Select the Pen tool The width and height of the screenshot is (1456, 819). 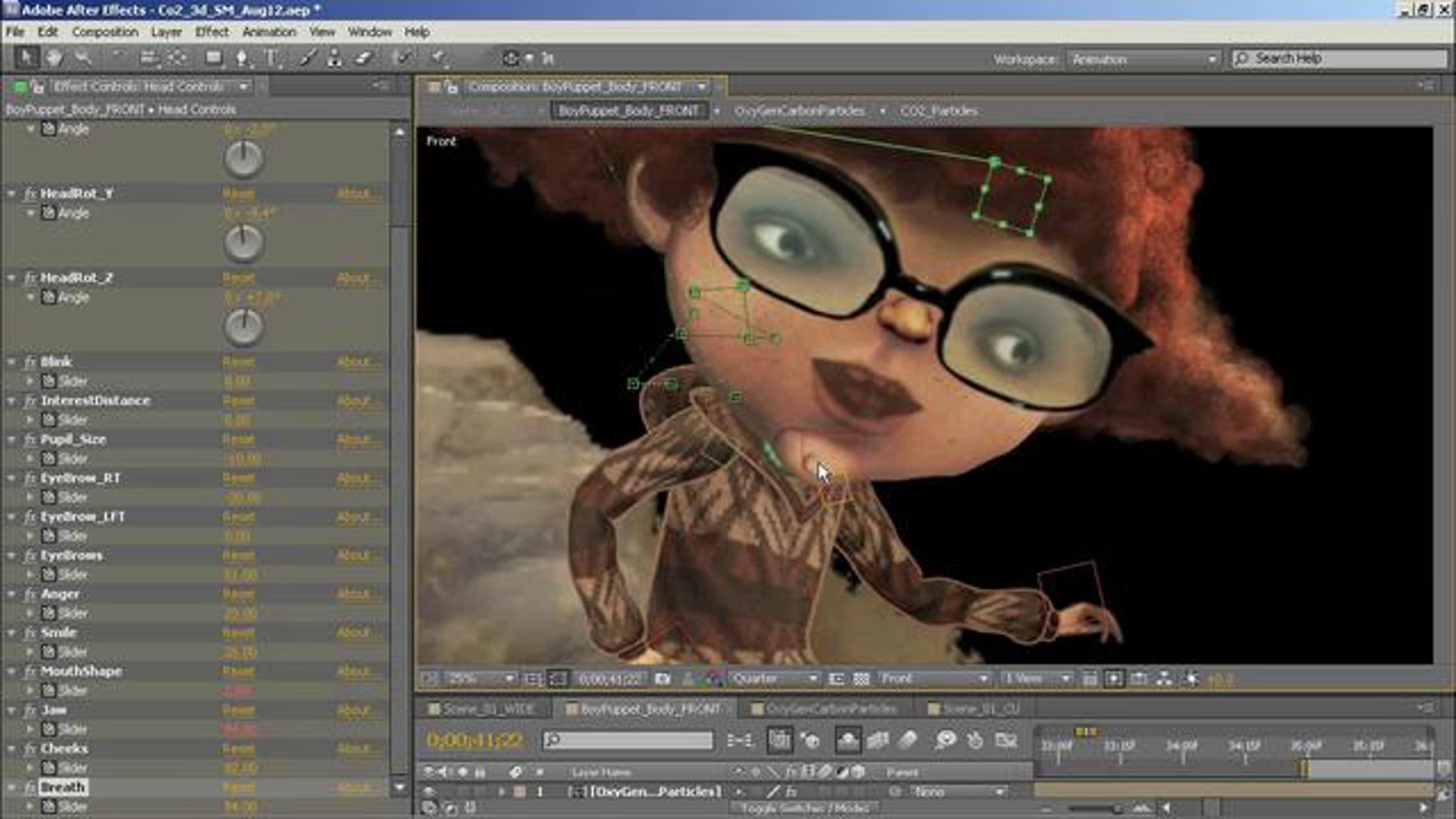point(241,58)
